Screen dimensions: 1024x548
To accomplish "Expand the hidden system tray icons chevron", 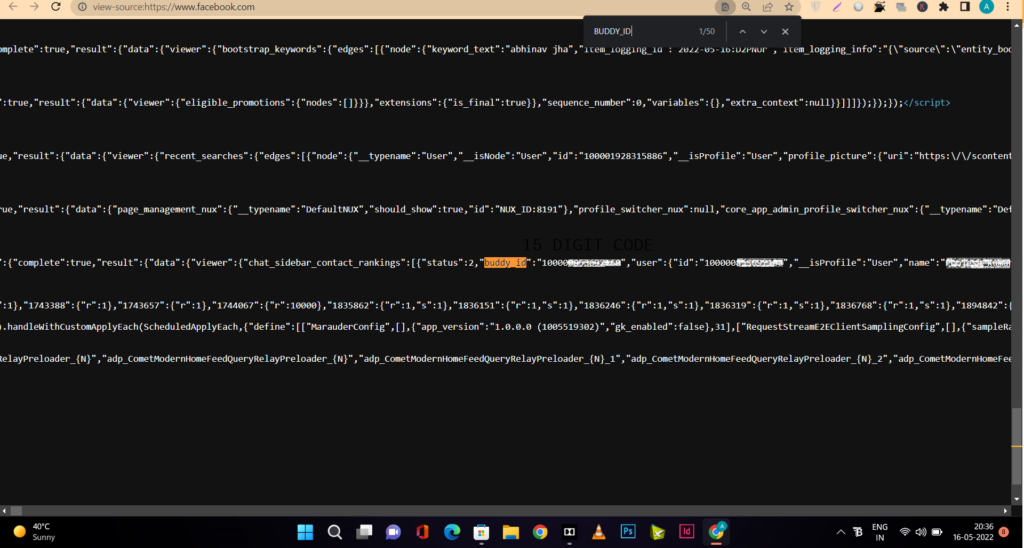I will 840,532.
